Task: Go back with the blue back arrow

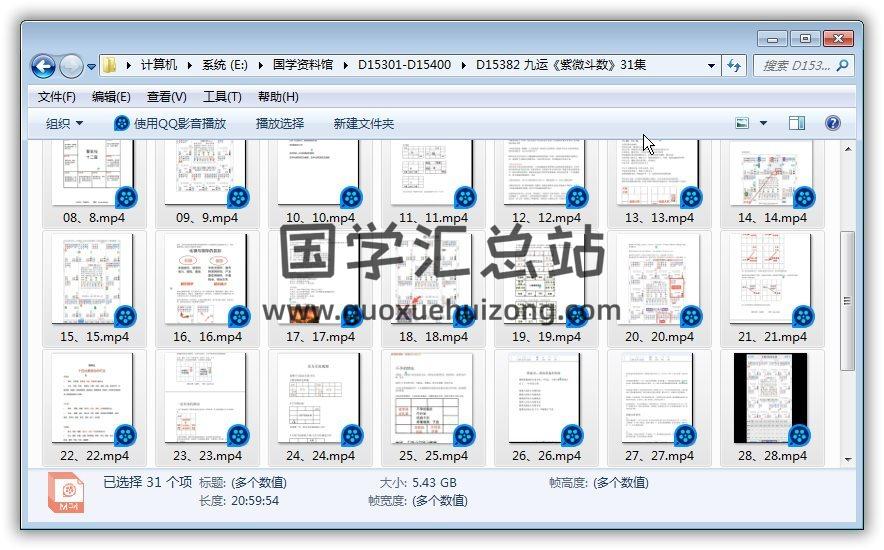Action: (x=43, y=66)
